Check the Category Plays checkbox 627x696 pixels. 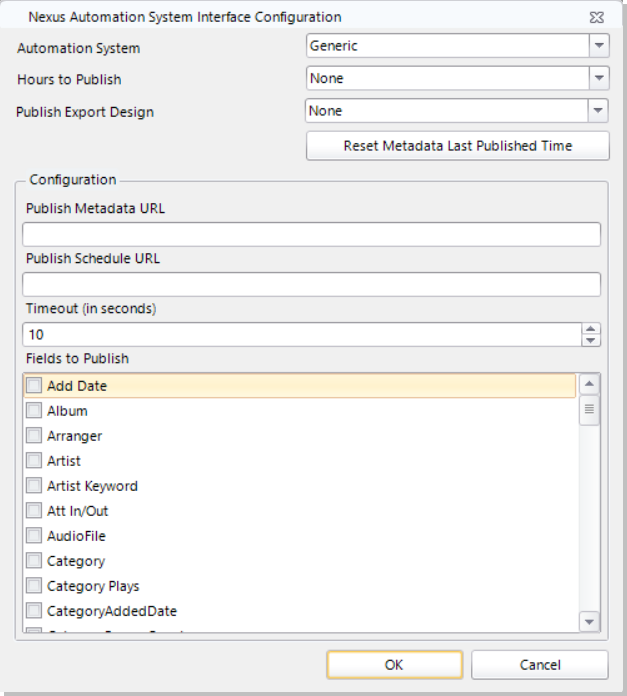click(x=34, y=585)
